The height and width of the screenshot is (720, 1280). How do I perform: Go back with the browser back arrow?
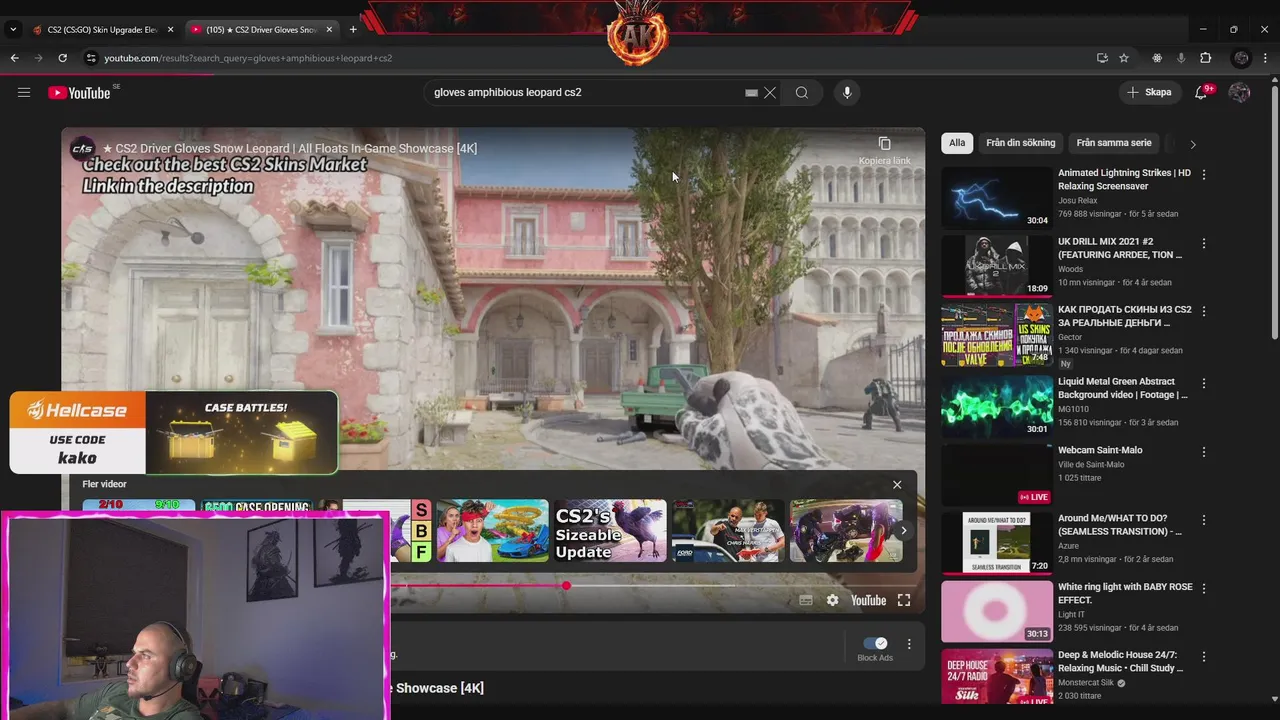coord(14,58)
